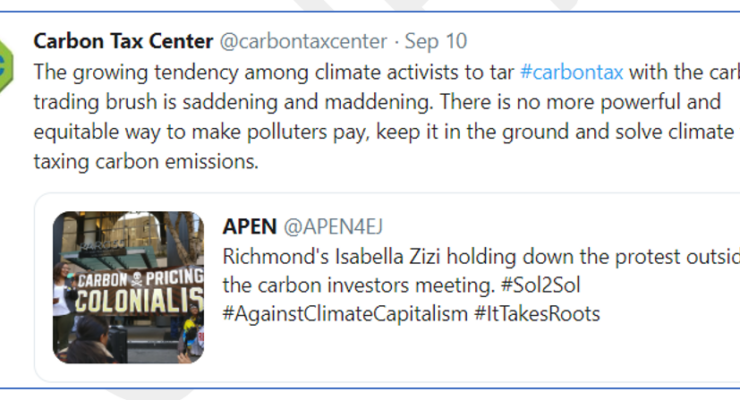Open the Sep 10 tweet timestamp
Image resolution: width=740 pixels, height=400 pixels.
tap(436, 42)
